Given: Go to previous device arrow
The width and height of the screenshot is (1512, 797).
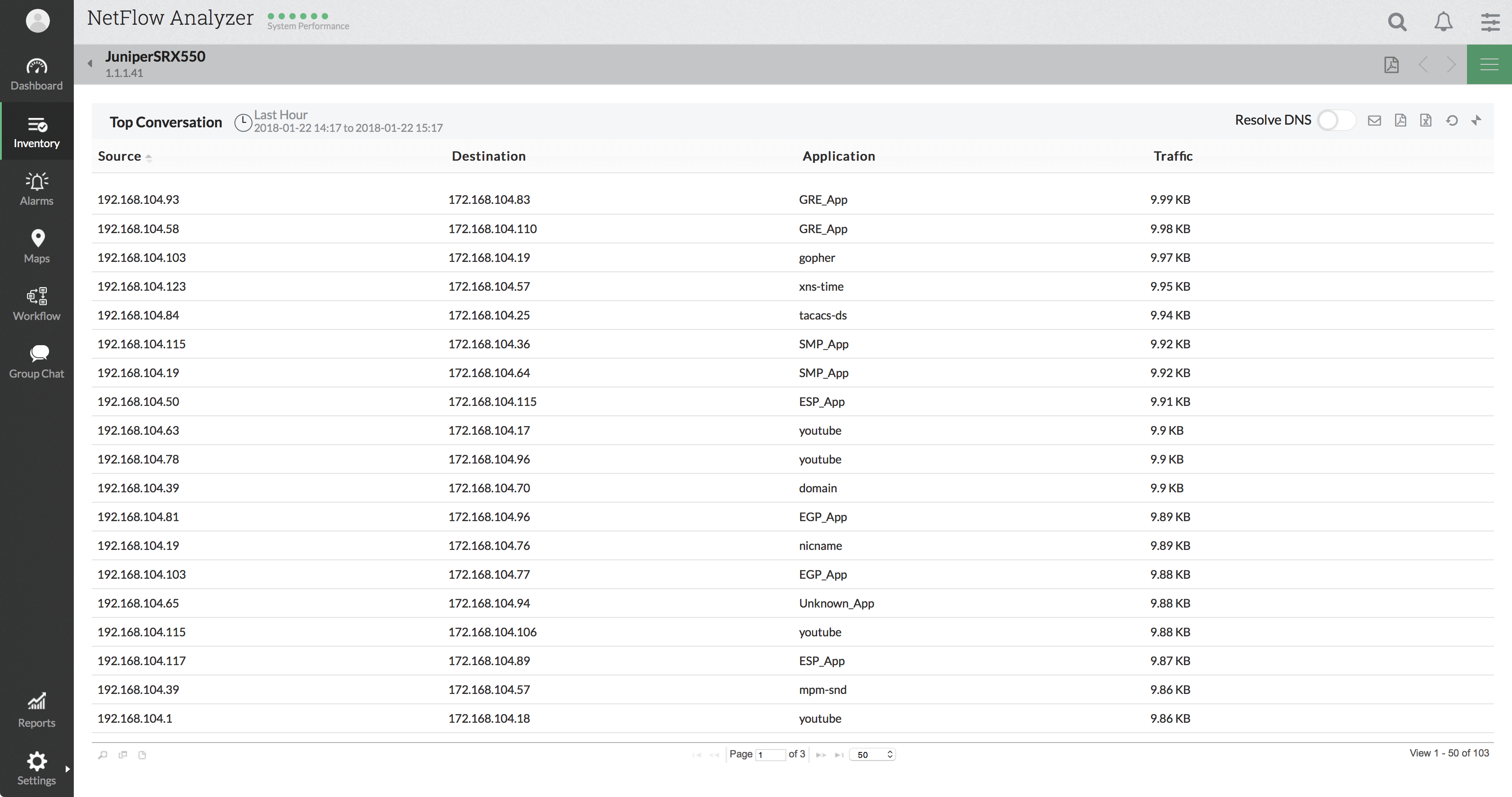Looking at the screenshot, I should 1423,64.
